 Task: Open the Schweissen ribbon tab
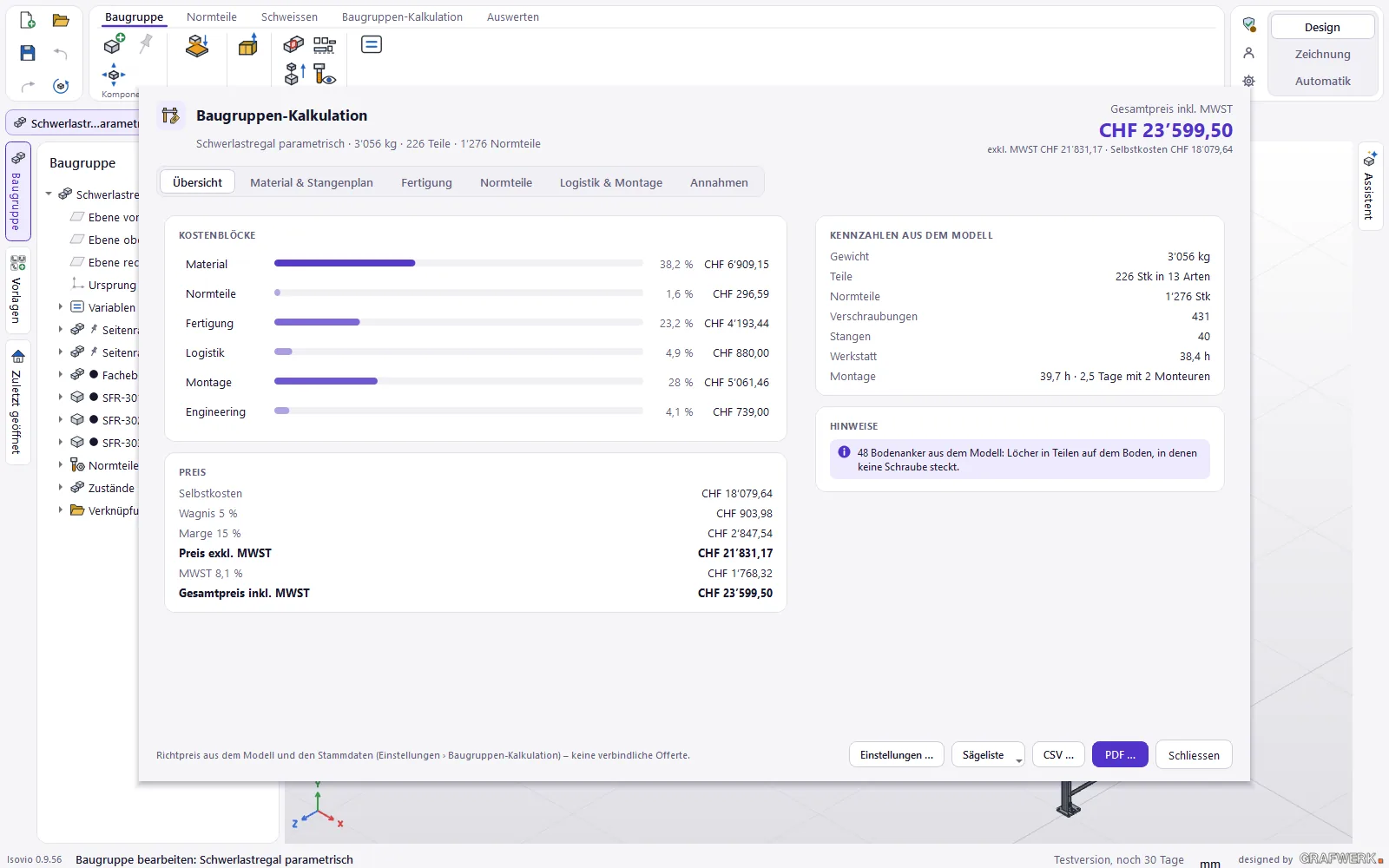tap(289, 16)
